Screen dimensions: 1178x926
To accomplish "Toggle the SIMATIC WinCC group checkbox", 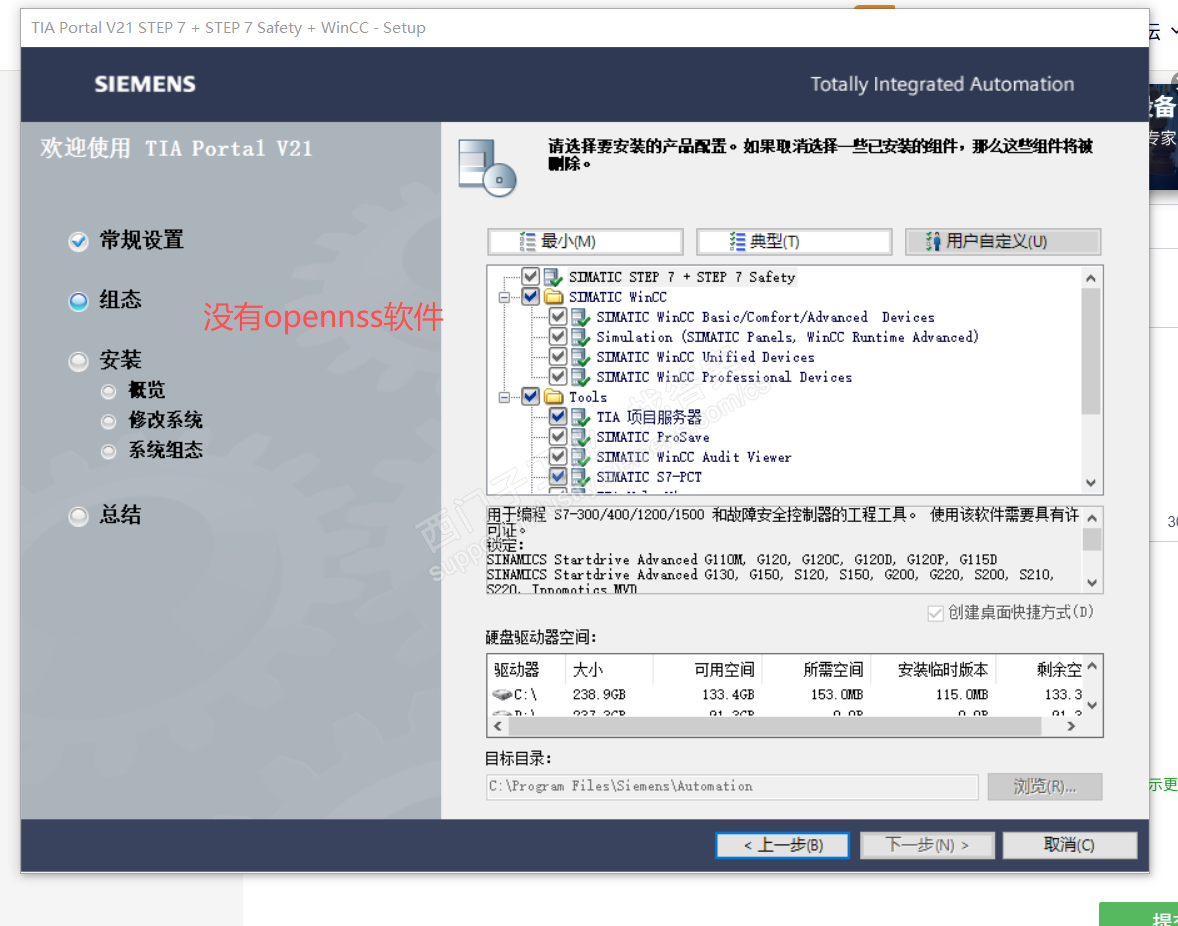I will (x=530, y=297).
